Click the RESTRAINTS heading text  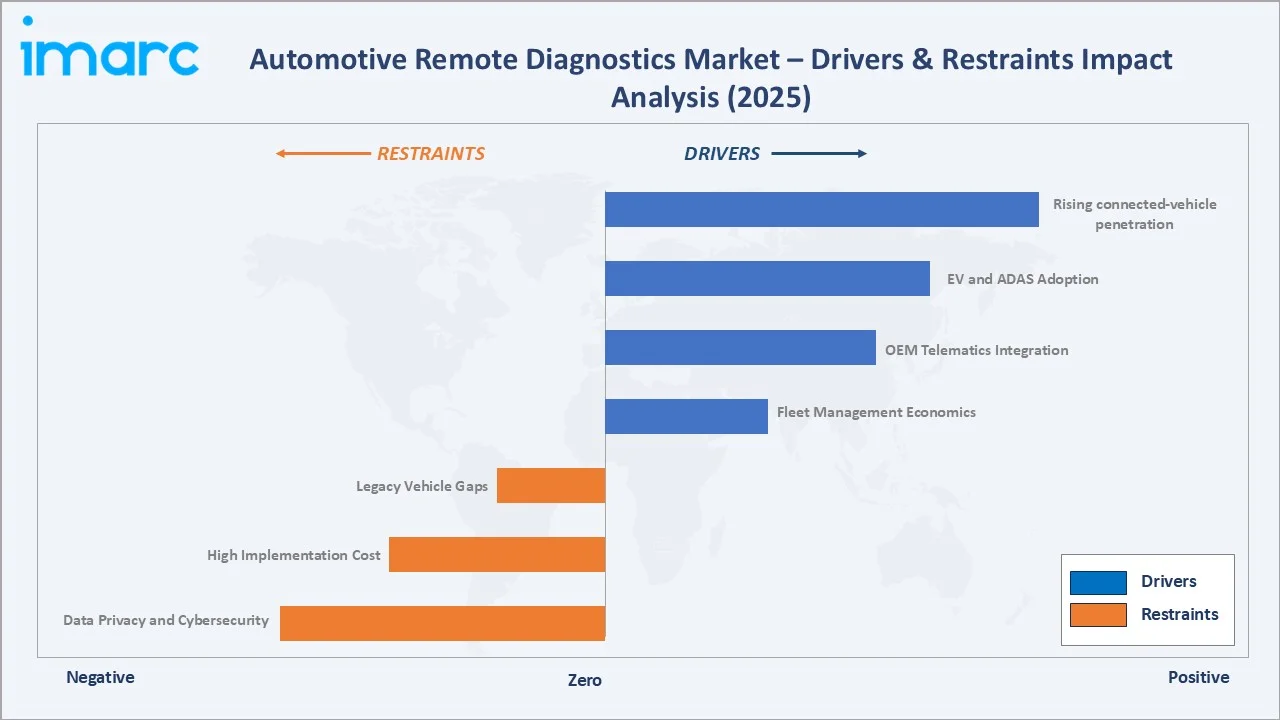431,154
